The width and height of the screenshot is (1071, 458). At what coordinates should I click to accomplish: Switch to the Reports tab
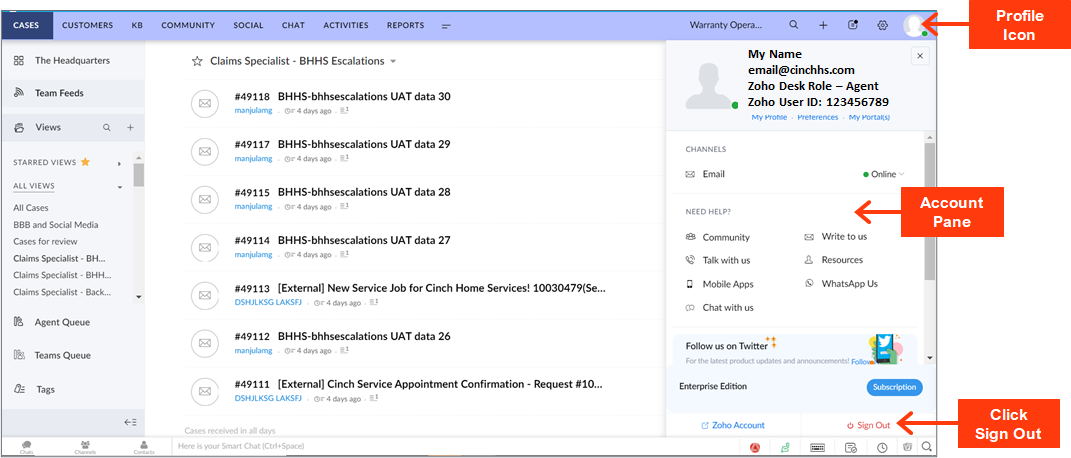pos(405,25)
